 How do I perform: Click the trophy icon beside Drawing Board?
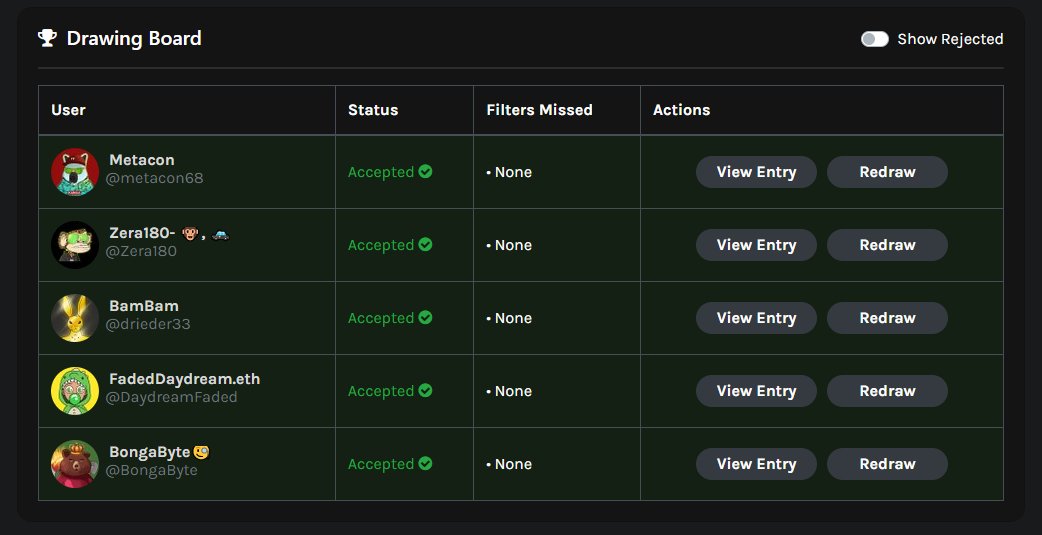click(47, 38)
